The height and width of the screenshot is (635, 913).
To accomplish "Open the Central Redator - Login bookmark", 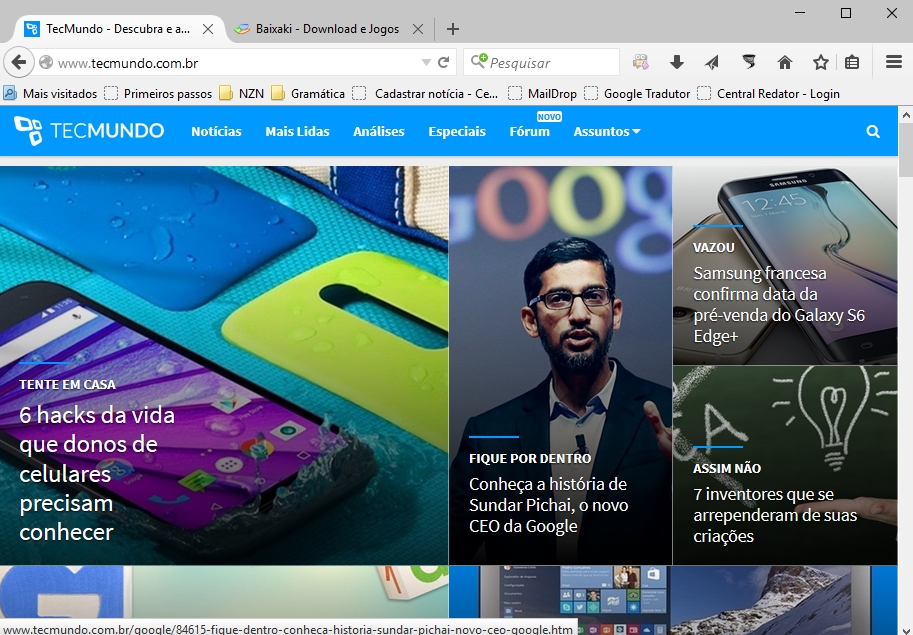I will (x=769, y=94).
